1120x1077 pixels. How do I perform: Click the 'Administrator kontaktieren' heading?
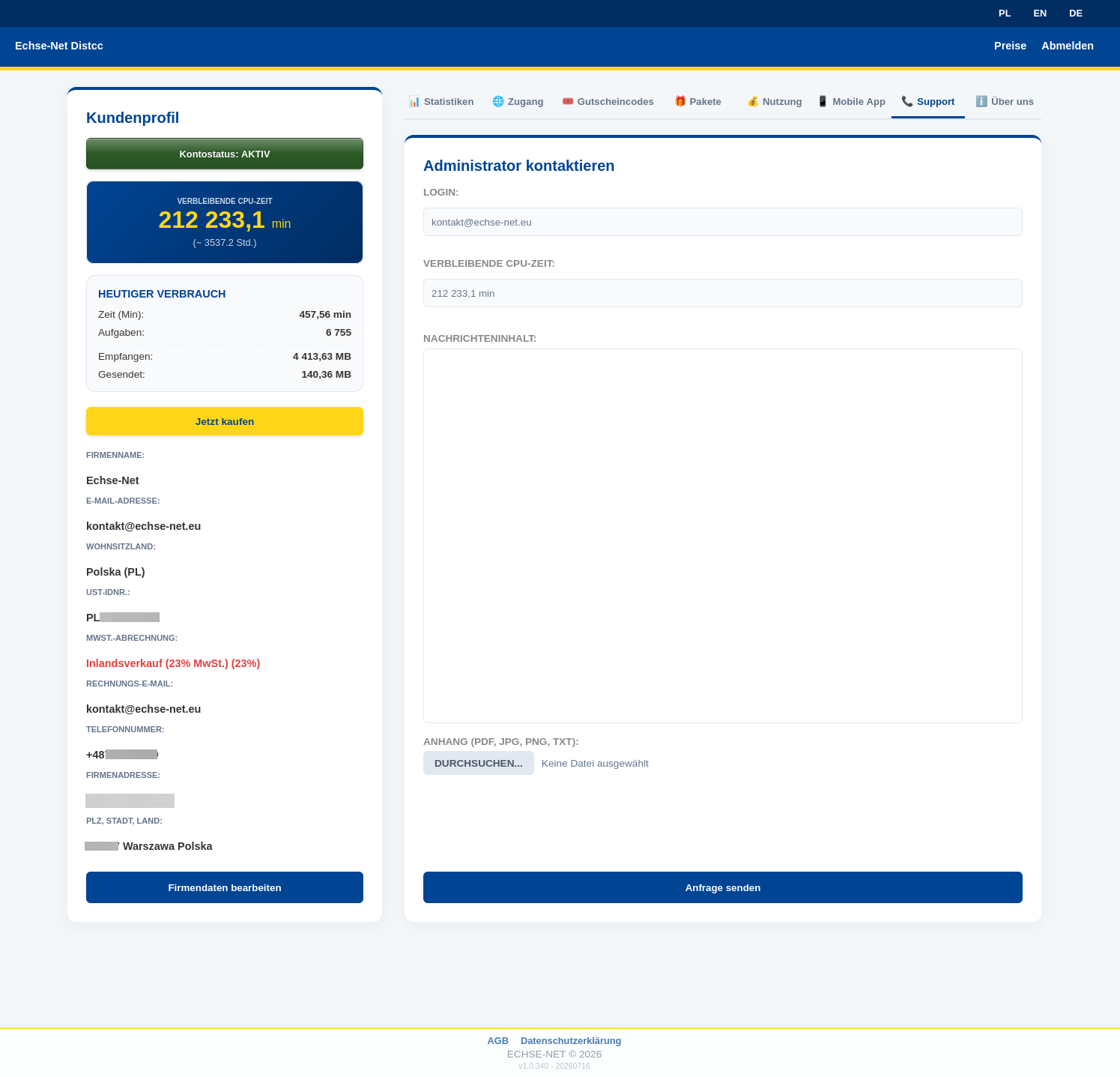(x=518, y=166)
